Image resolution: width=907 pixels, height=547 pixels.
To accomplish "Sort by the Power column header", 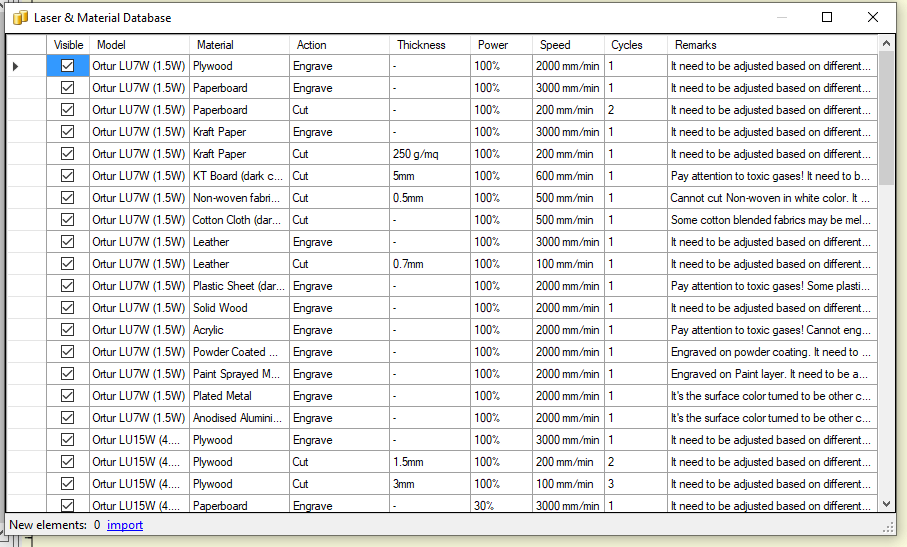I will click(502, 45).
